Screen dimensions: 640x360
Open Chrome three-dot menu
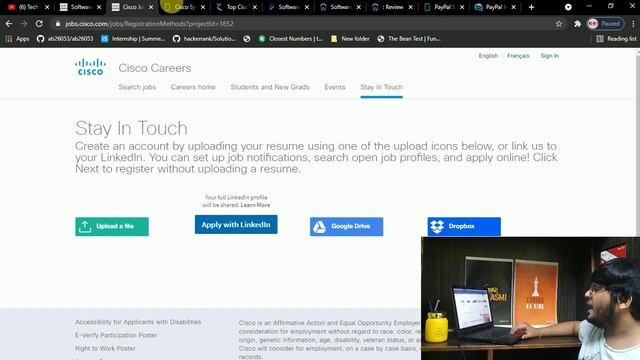point(633,24)
